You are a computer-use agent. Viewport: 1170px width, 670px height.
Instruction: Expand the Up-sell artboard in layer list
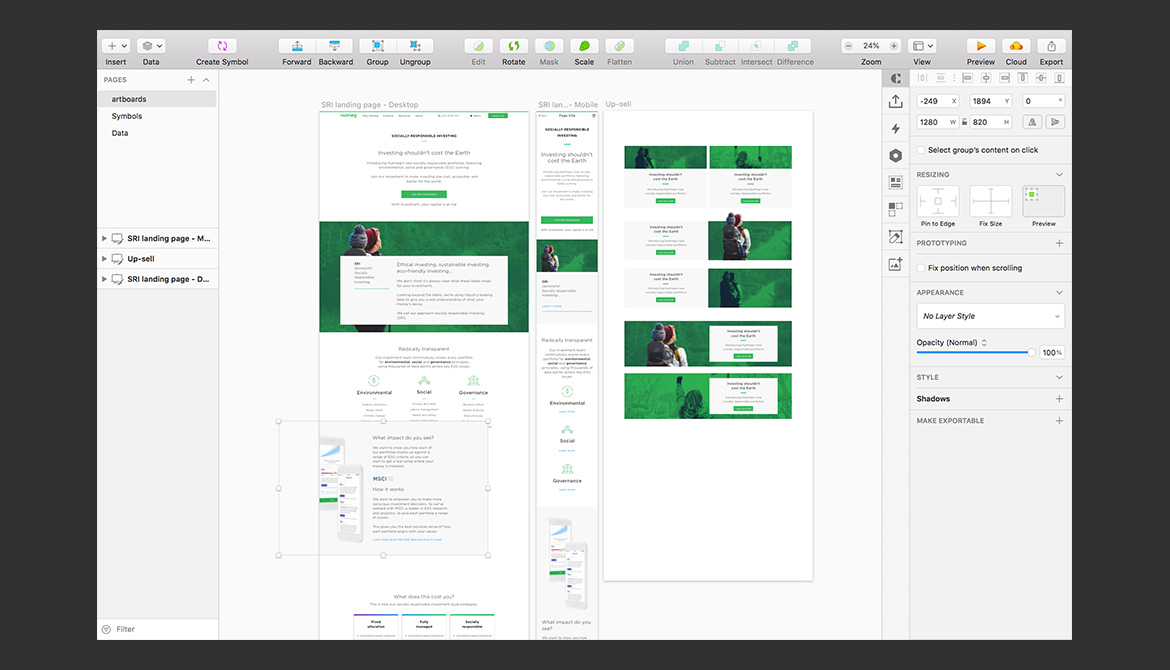104,259
